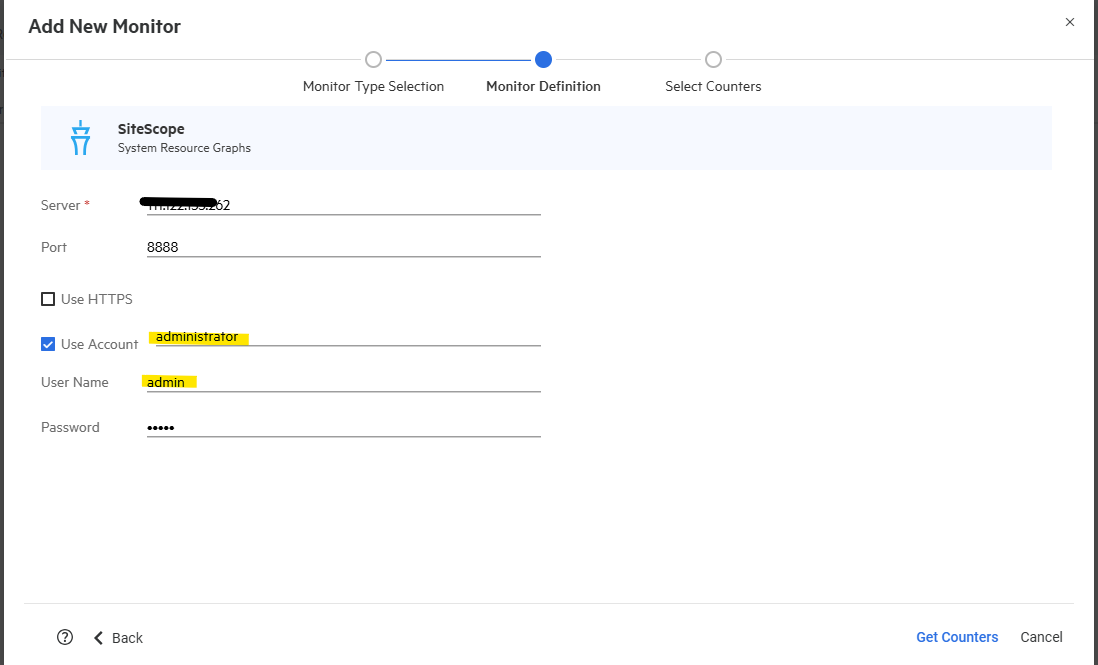
Task: Click the System Resource Graphs subtitle
Action: point(184,148)
